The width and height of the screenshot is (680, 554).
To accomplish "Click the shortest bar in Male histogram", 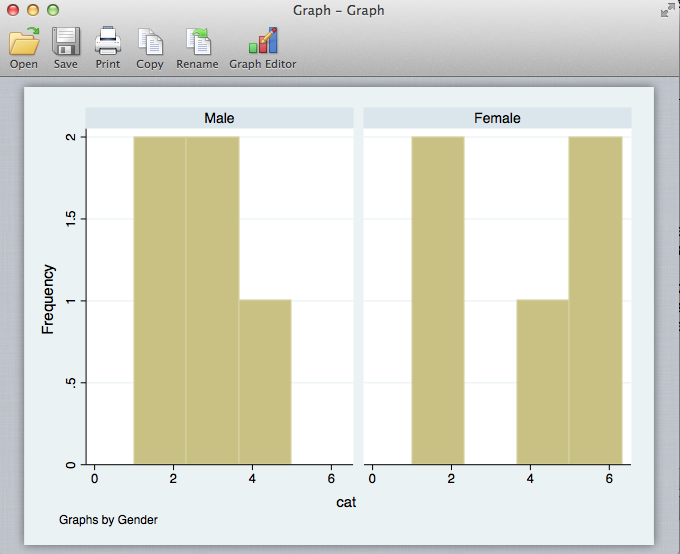I will pyautogui.click(x=265, y=381).
